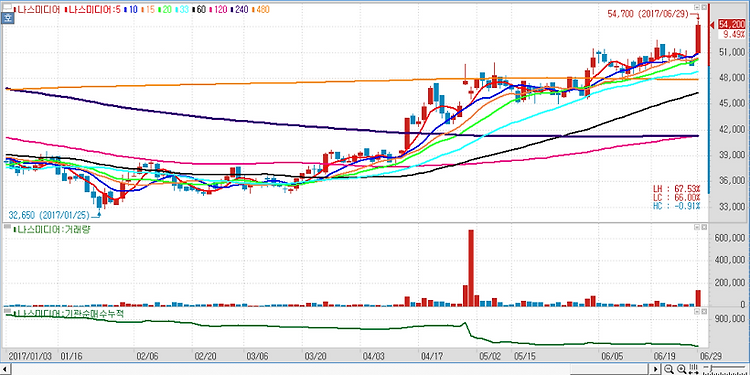
Task: Maximize the 거래량 volume pane
Action: 704,228
